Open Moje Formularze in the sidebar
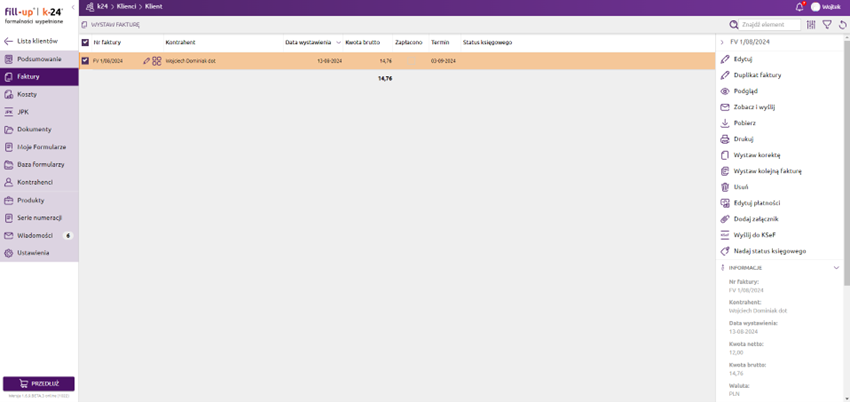This screenshot has height=402, width=850. [x=39, y=147]
